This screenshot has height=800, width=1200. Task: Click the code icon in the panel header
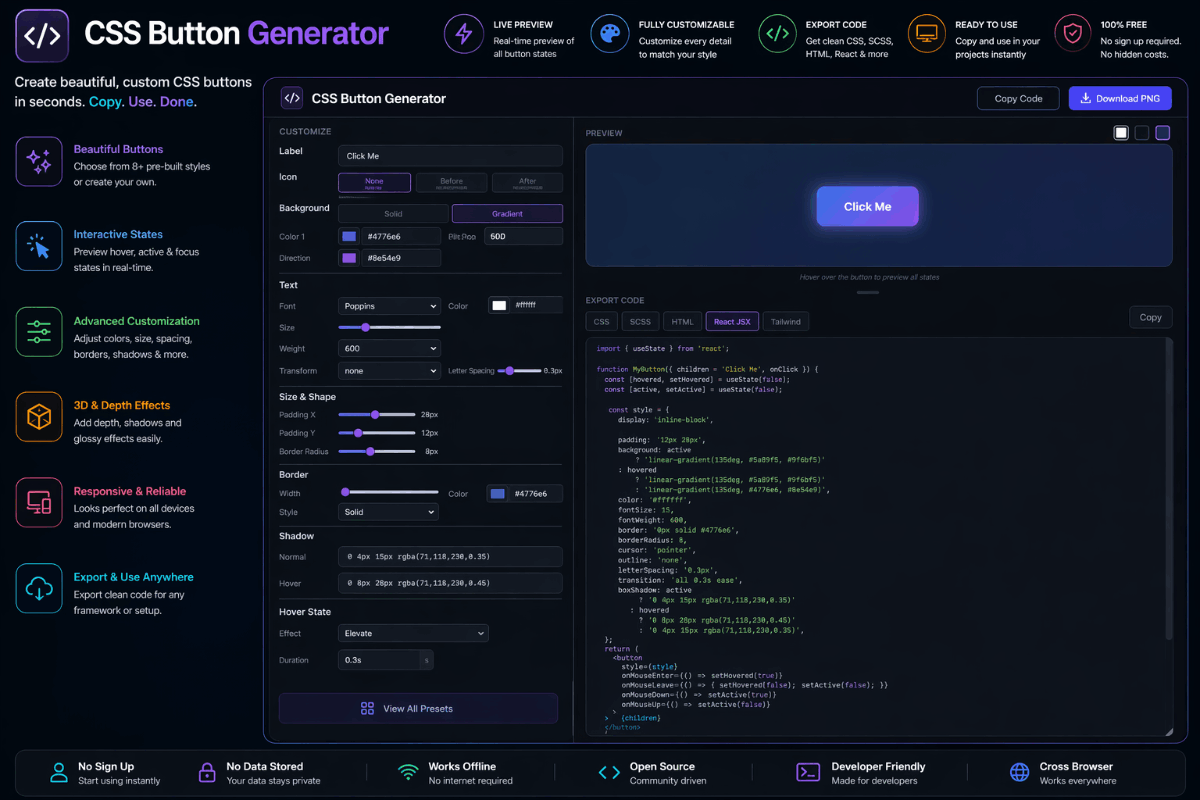291,98
